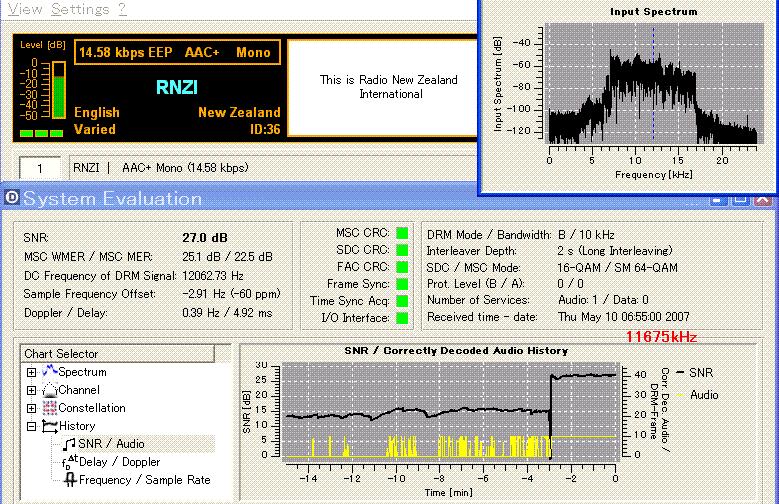Select SNR / Audio chart item
The image size is (779, 504).
111,444
